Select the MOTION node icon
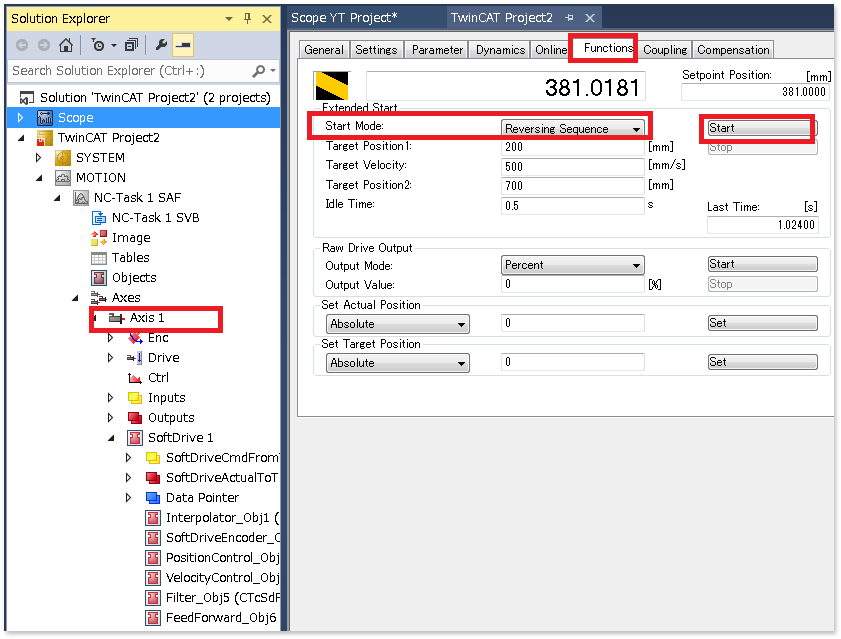841x639 pixels. [x=63, y=178]
